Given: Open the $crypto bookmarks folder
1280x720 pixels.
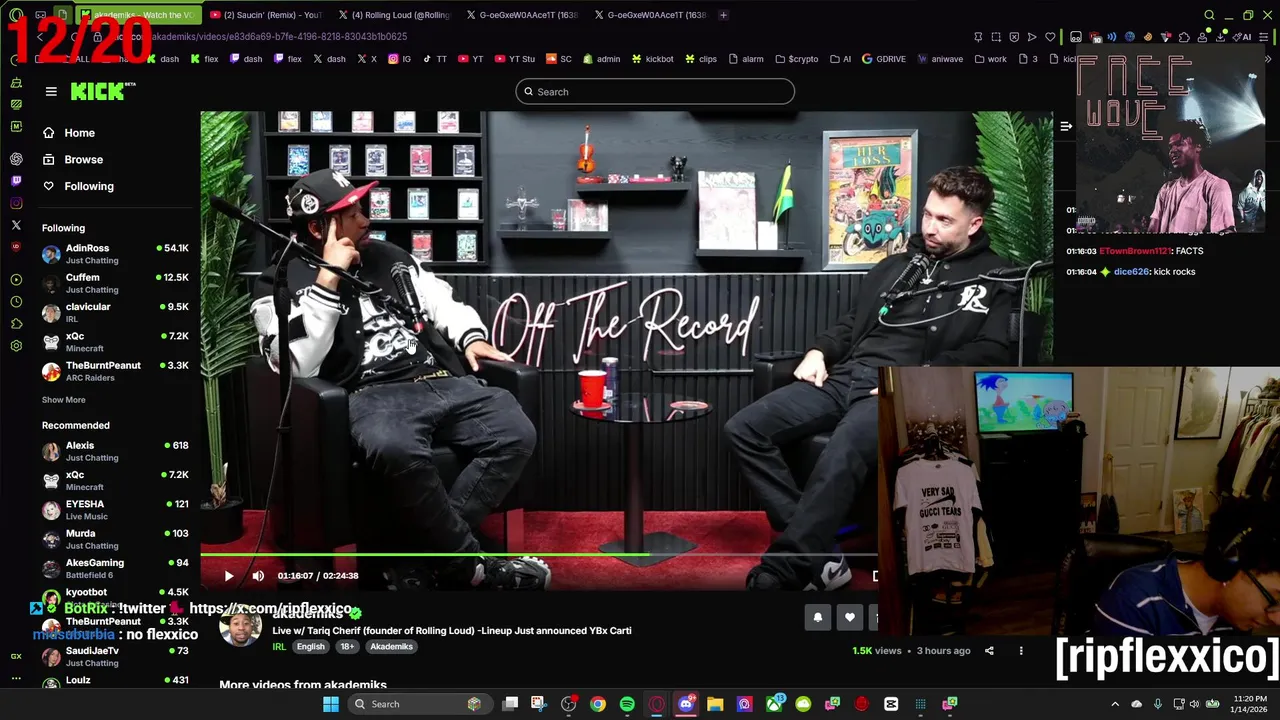Looking at the screenshot, I should [797, 59].
